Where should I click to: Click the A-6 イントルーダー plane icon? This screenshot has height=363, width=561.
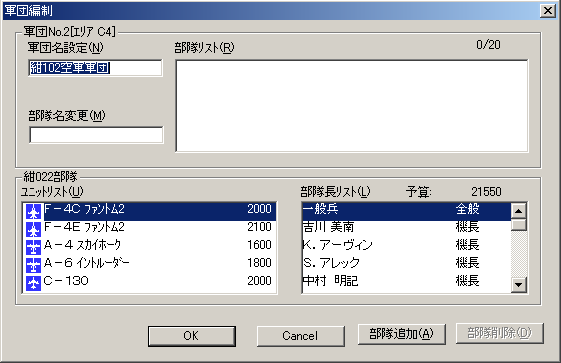pos(34,265)
